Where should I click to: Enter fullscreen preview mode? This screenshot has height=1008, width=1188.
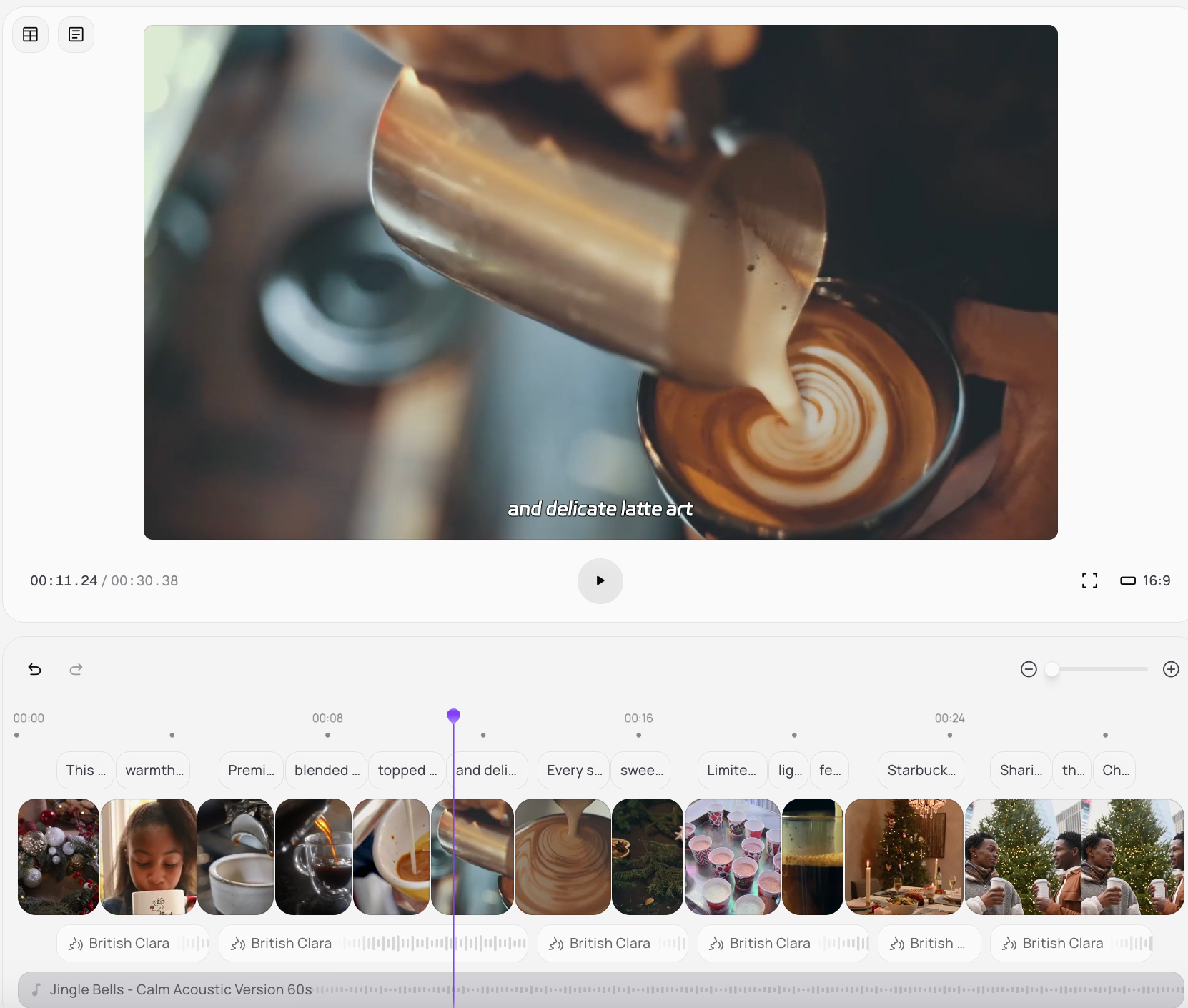(1089, 580)
